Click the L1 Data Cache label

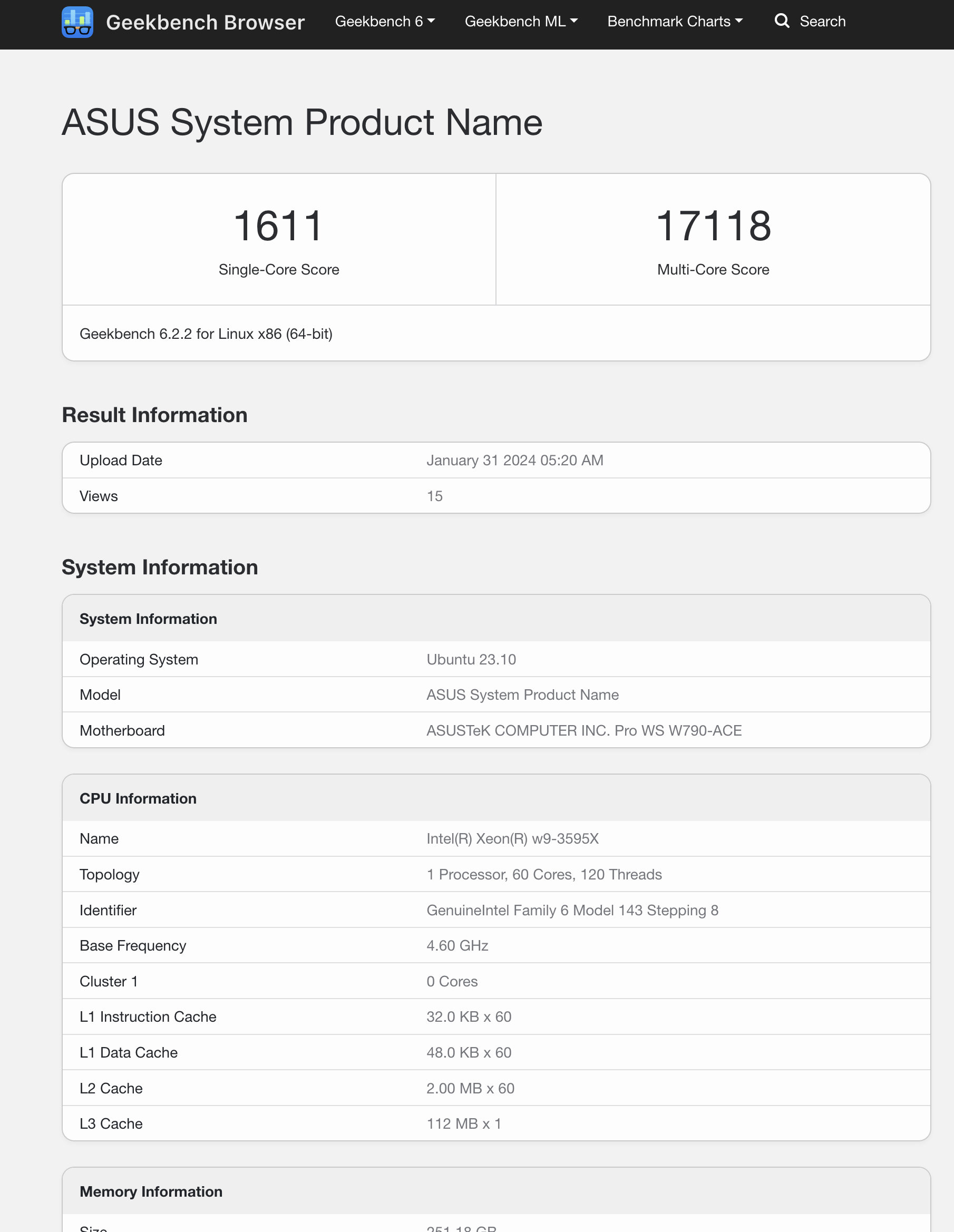(129, 1053)
